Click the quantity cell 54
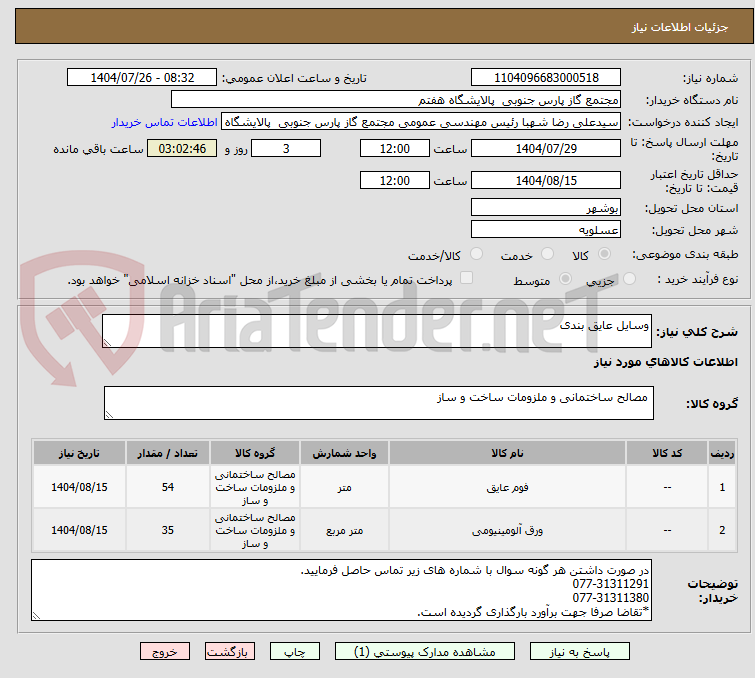 coord(168,487)
